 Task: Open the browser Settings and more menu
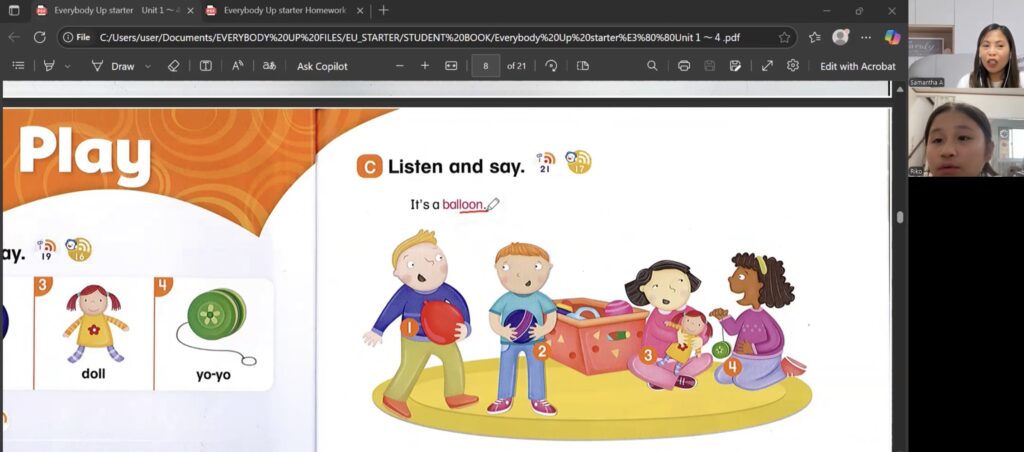(865, 37)
